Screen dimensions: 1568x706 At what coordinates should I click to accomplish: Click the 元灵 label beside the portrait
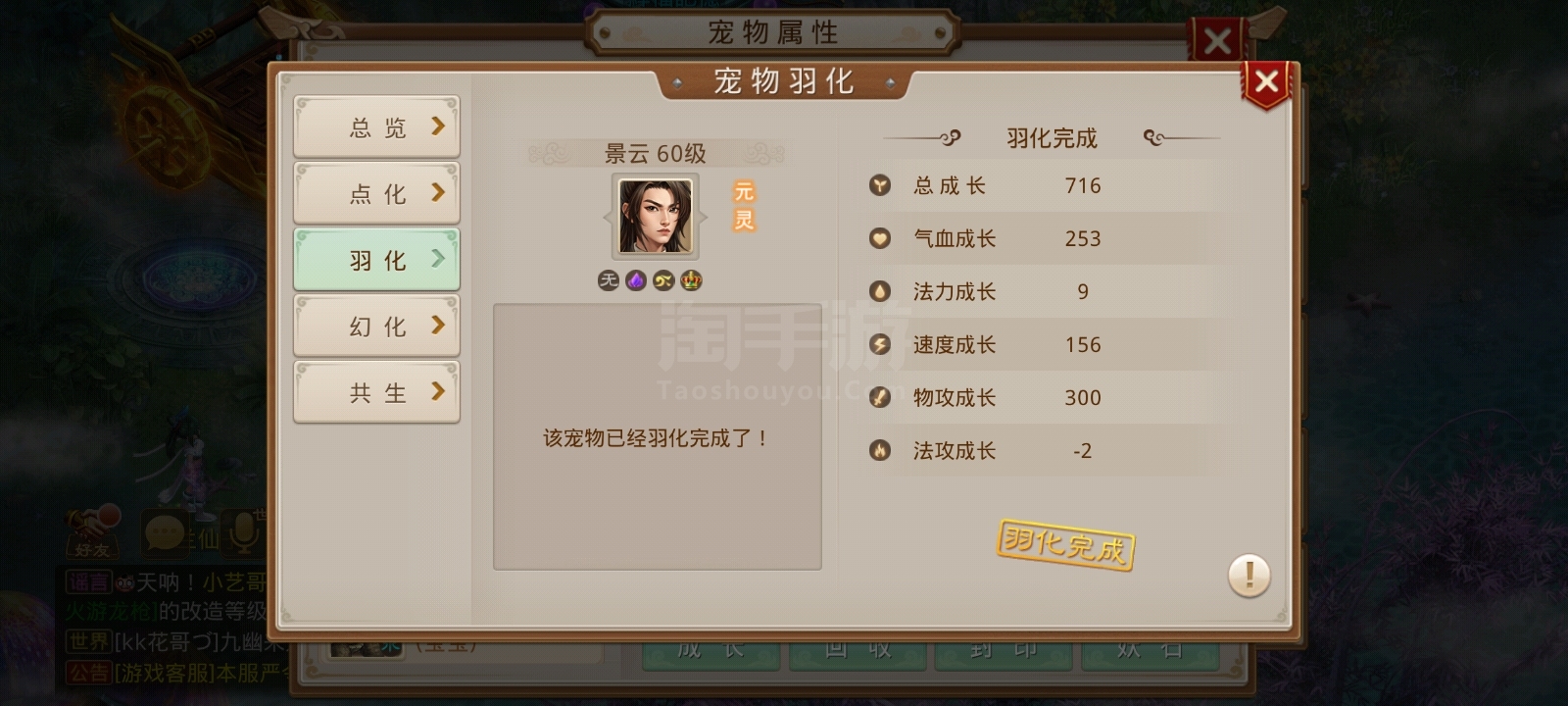[x=745, y=206]
